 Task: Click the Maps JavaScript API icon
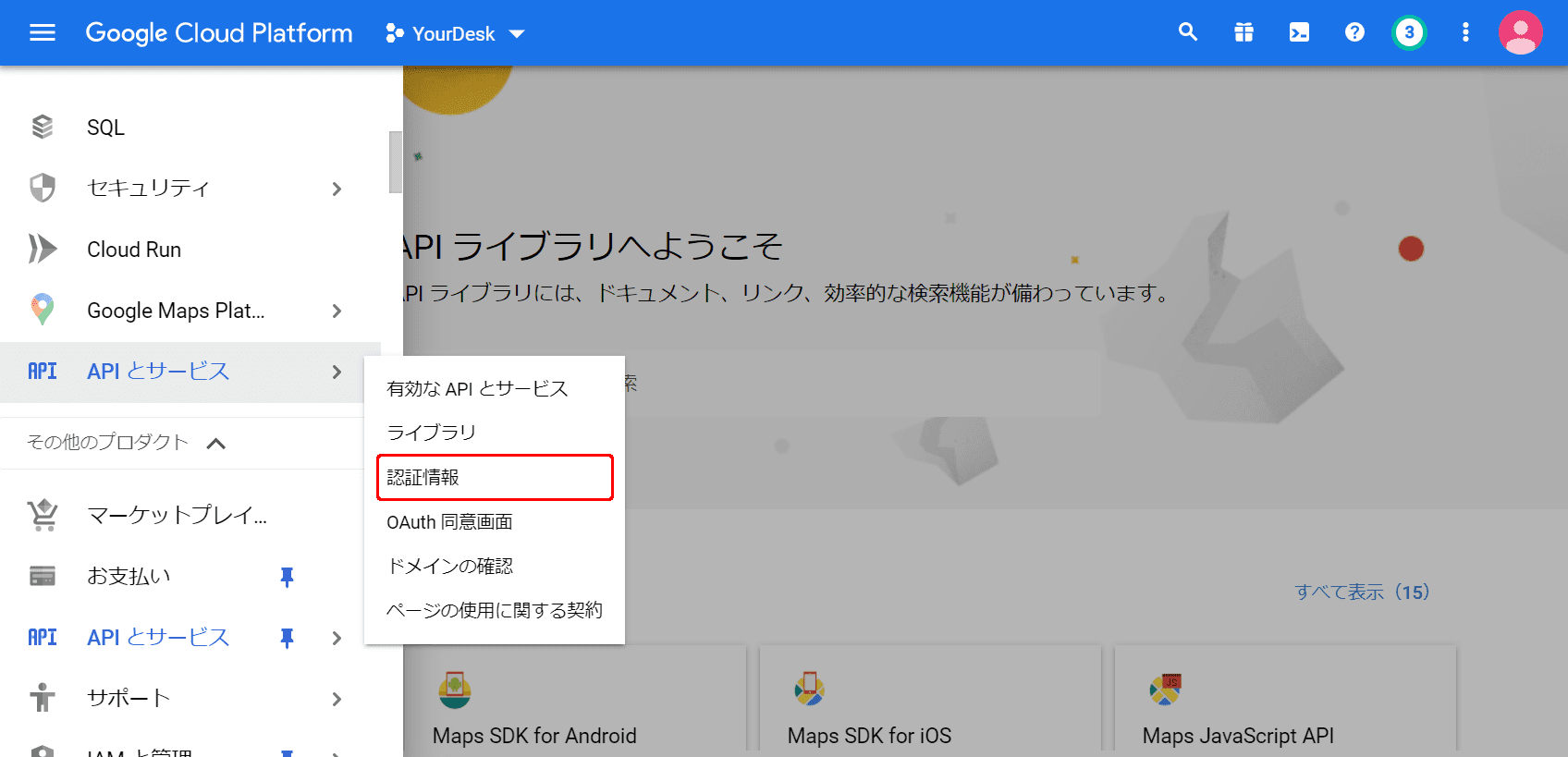click(1165, 689)
